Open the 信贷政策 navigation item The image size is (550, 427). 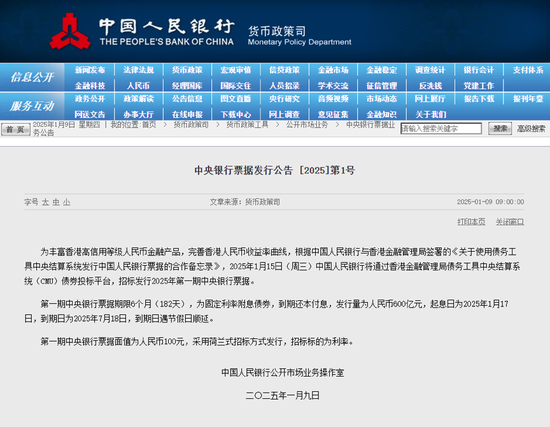click(x=284, y=70)
